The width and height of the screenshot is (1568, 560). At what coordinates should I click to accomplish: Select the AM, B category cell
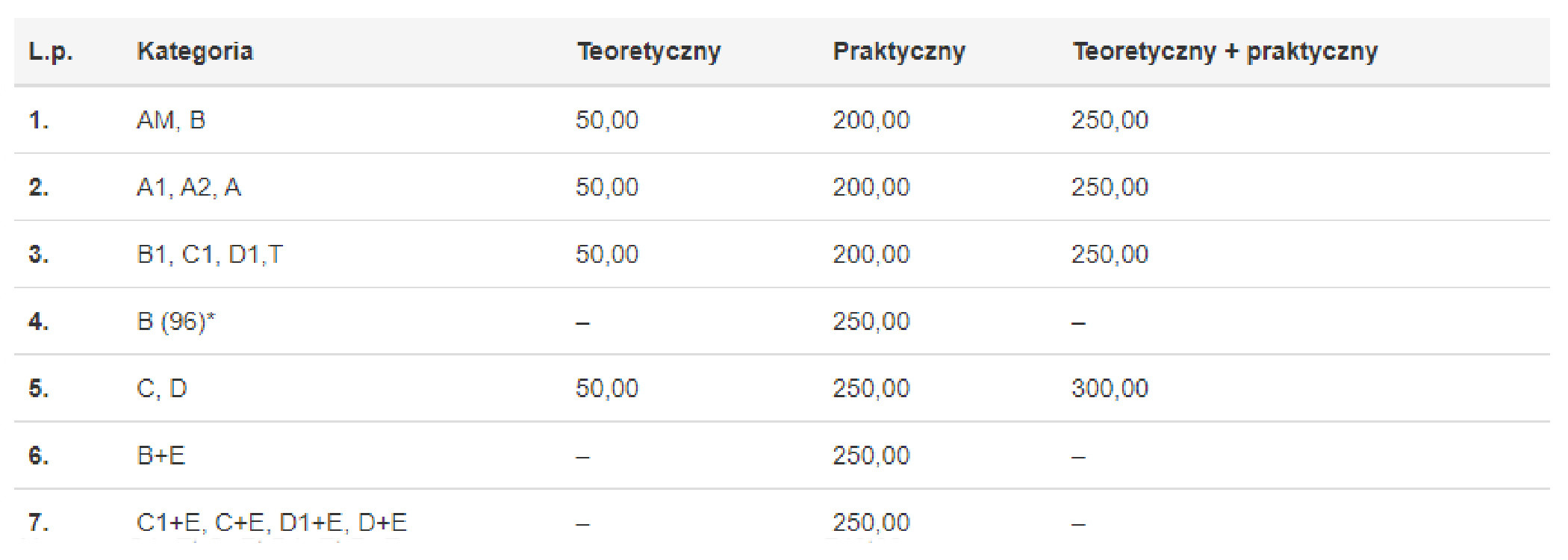click(x=171, y=120)
